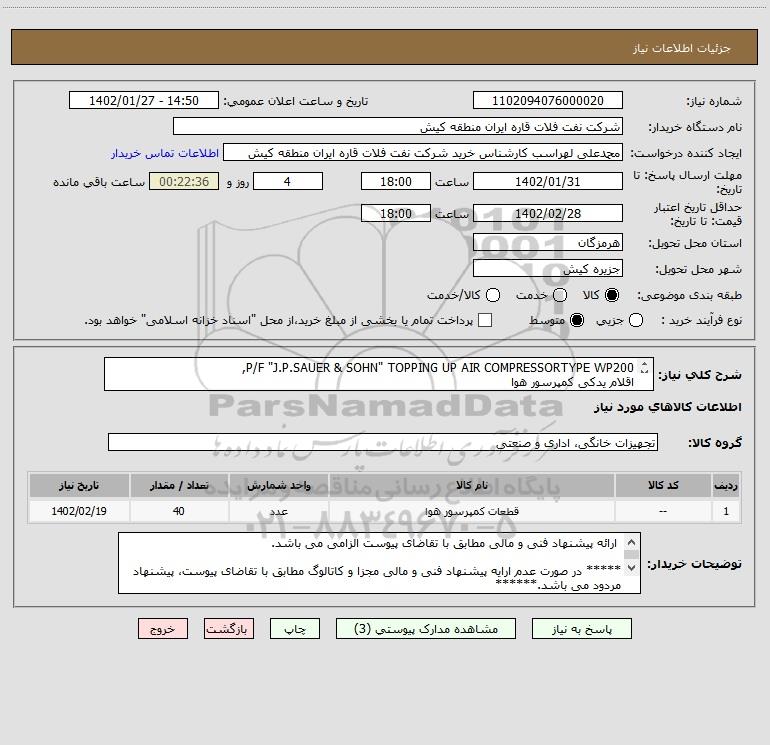
Task: Click the price validity time field, 18:00
Action: pyautogui.click(x=396, y=213)
